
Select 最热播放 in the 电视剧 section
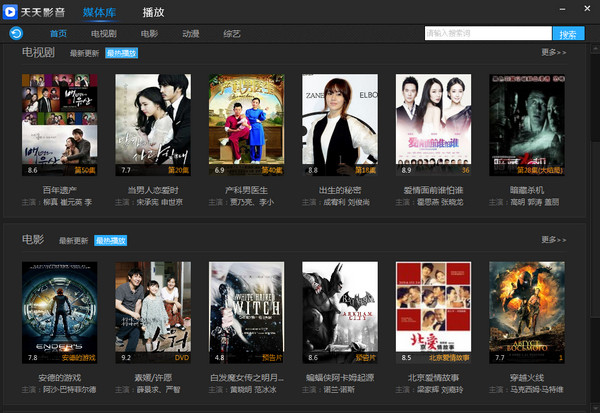122,53
